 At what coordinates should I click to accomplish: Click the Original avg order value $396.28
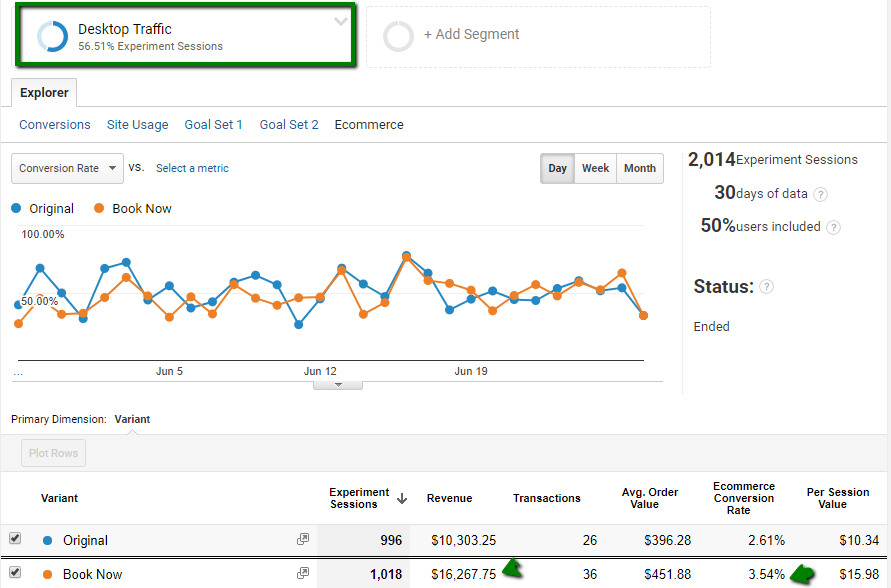[x=667, y=540]
